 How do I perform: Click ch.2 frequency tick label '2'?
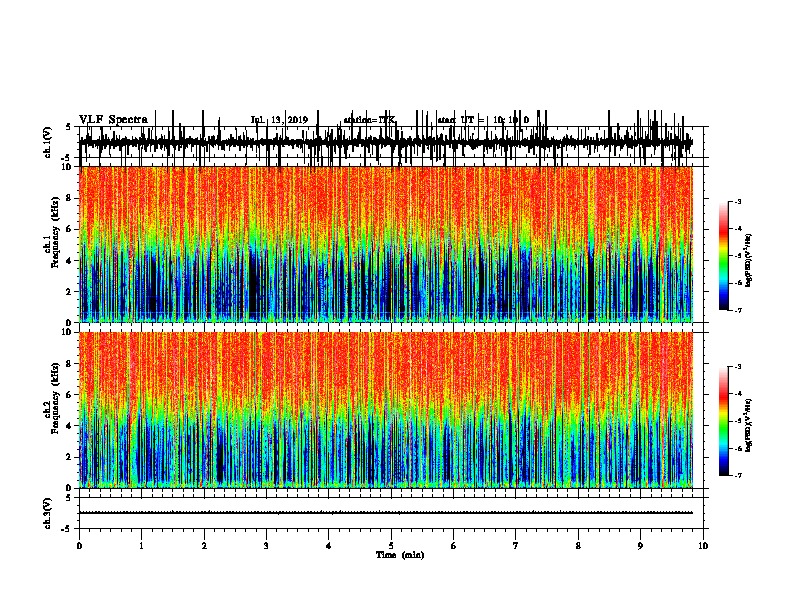pyautogui.click(x=70, y=457)
